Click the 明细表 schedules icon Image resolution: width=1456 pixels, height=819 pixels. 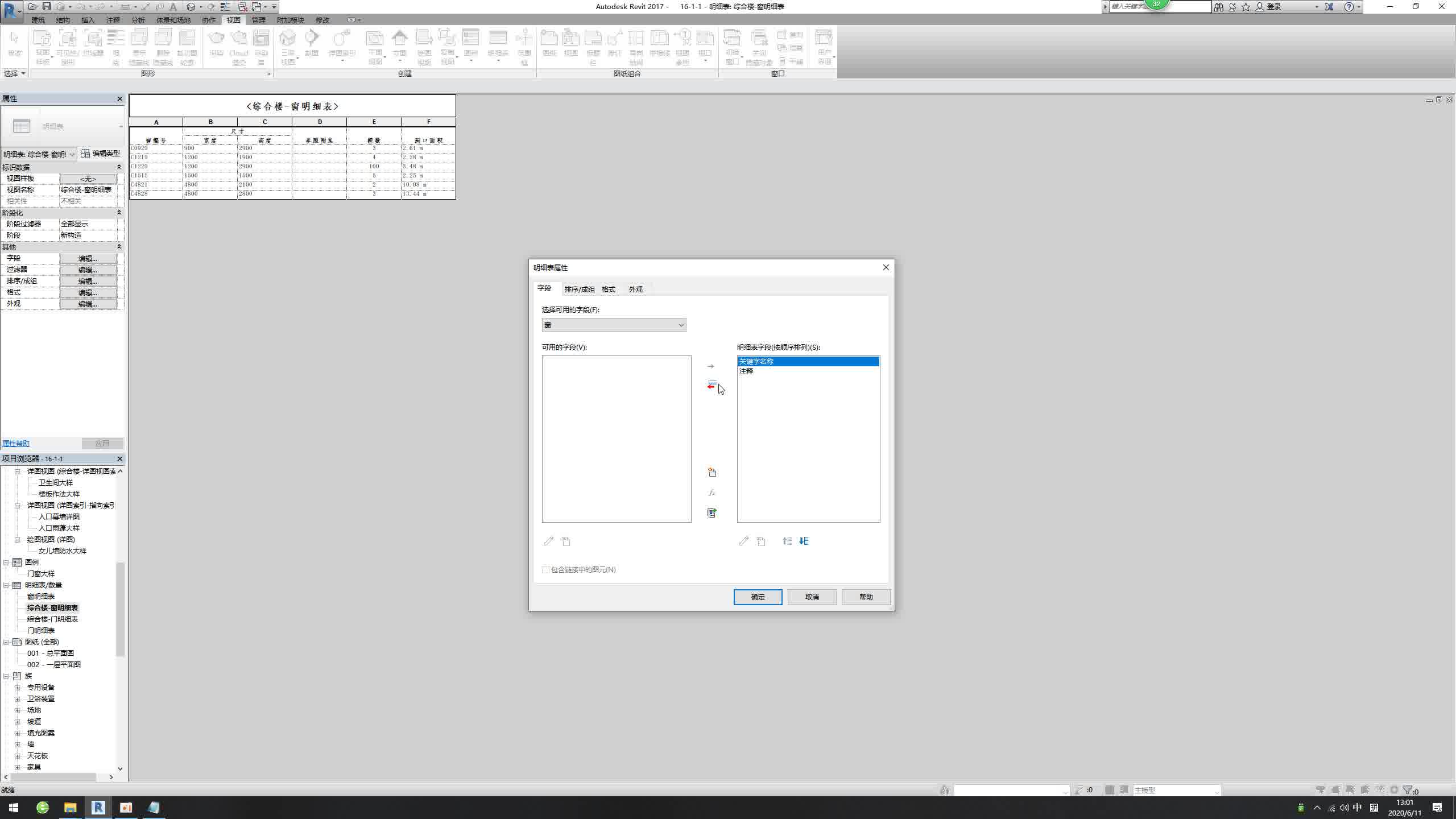[x=498, y=44]
